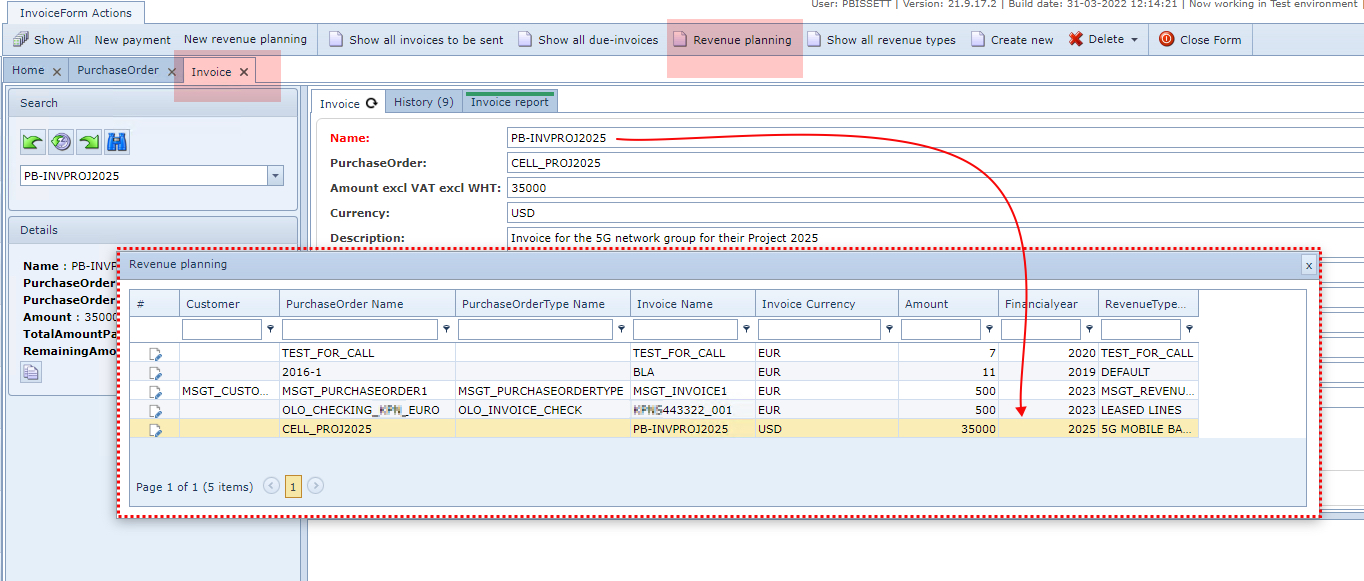1364x581 pixels.
Task: Click the first green arrow search icon
Action: [33, 142]
